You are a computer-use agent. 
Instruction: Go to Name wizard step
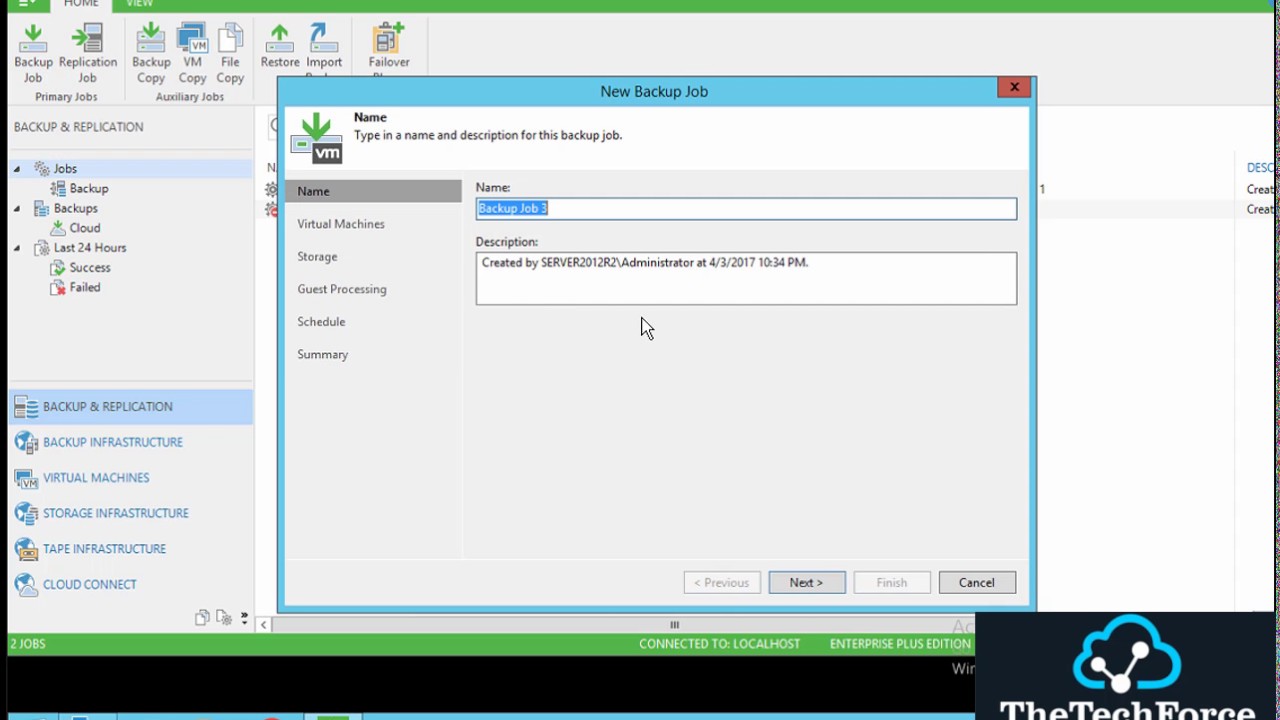373,191
